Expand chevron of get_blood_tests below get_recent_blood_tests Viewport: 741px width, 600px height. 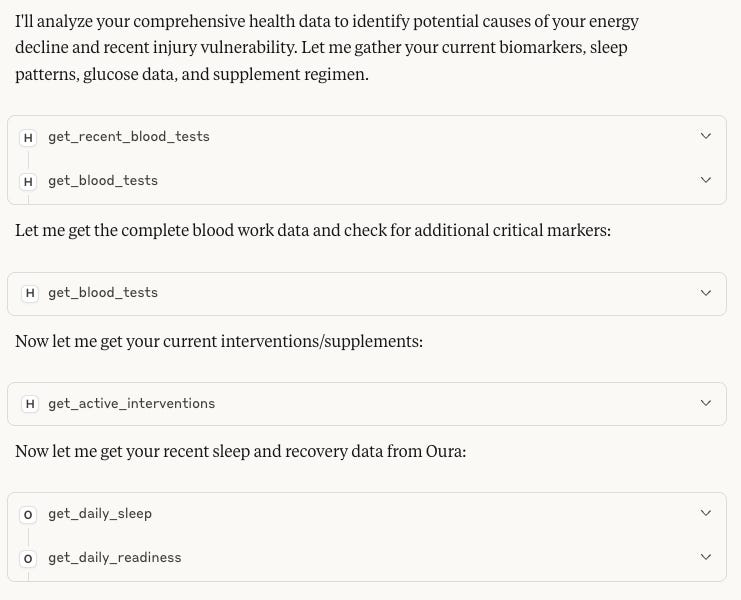[706, 180]
